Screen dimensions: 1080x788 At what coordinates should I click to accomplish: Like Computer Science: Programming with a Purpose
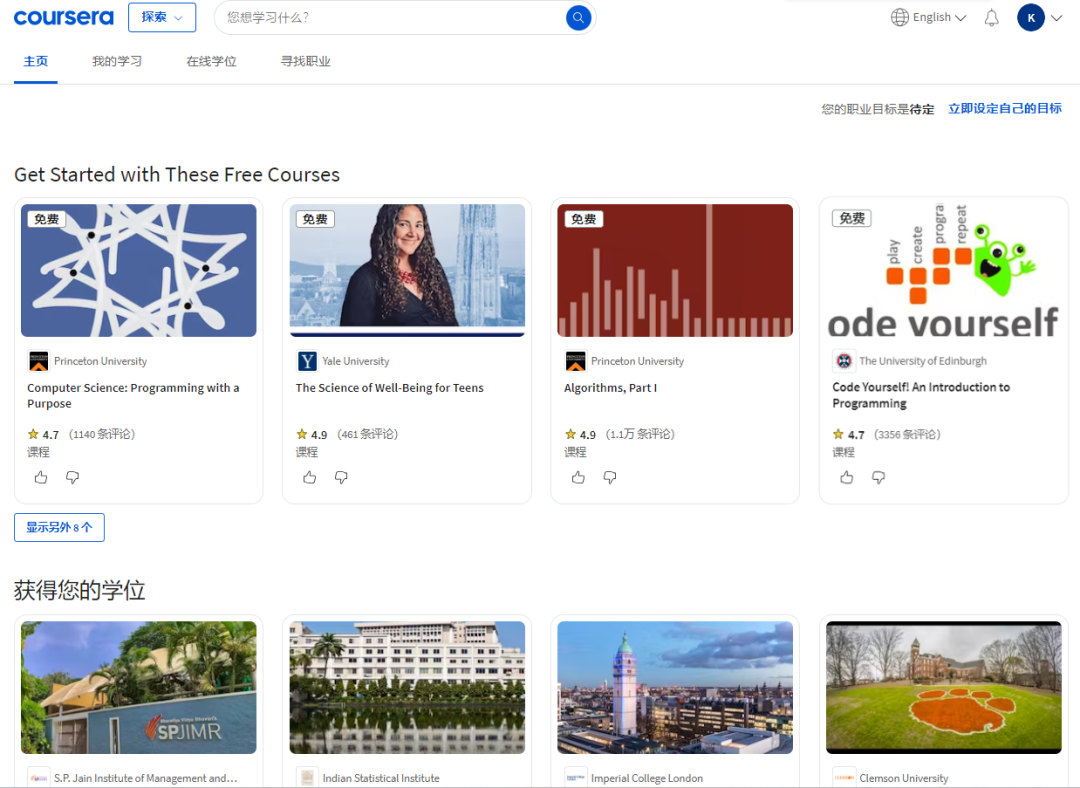[x=41, y=477]
